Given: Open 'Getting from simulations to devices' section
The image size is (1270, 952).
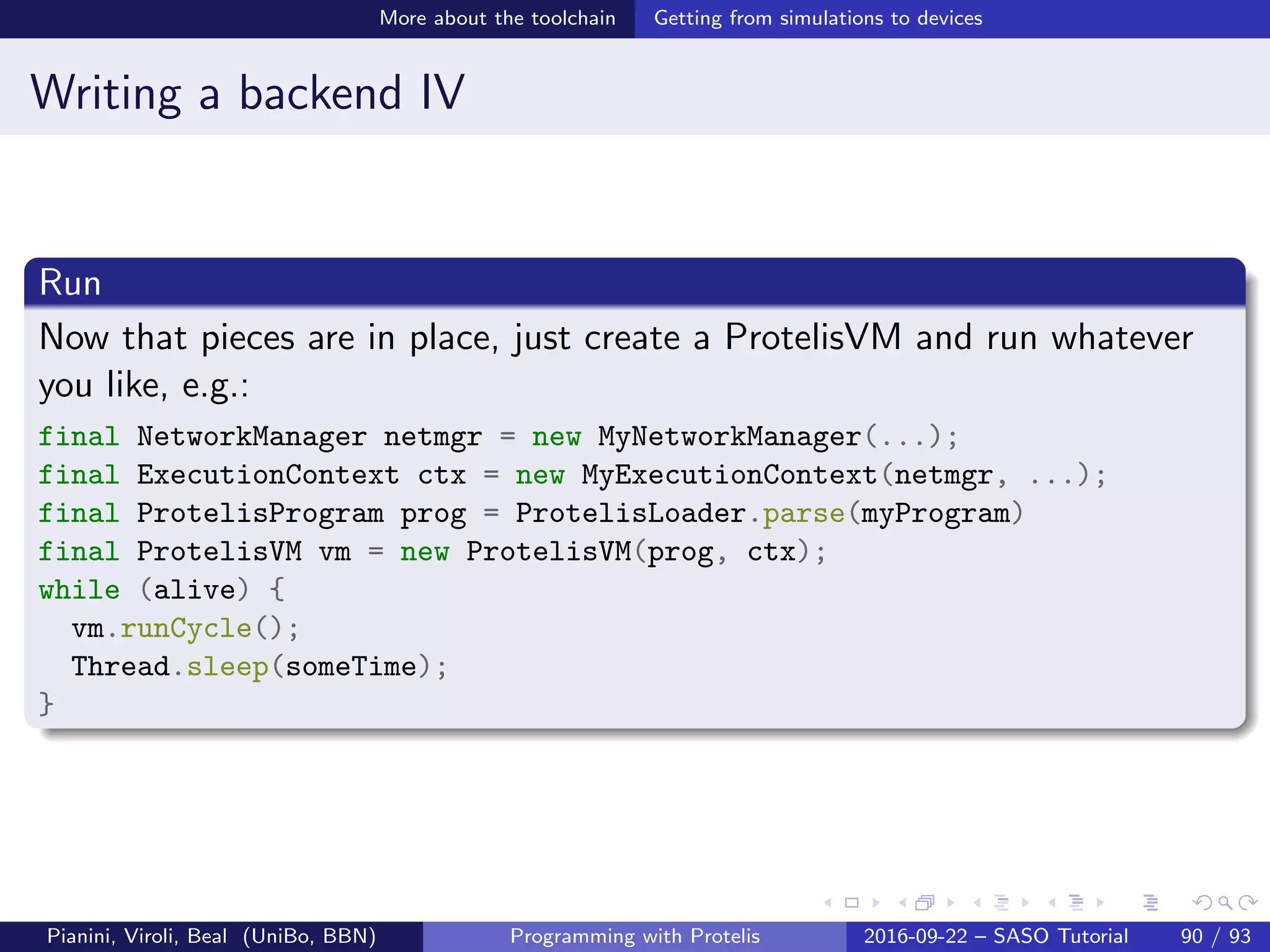Looking at the screenshot, I should pos(818,18).
